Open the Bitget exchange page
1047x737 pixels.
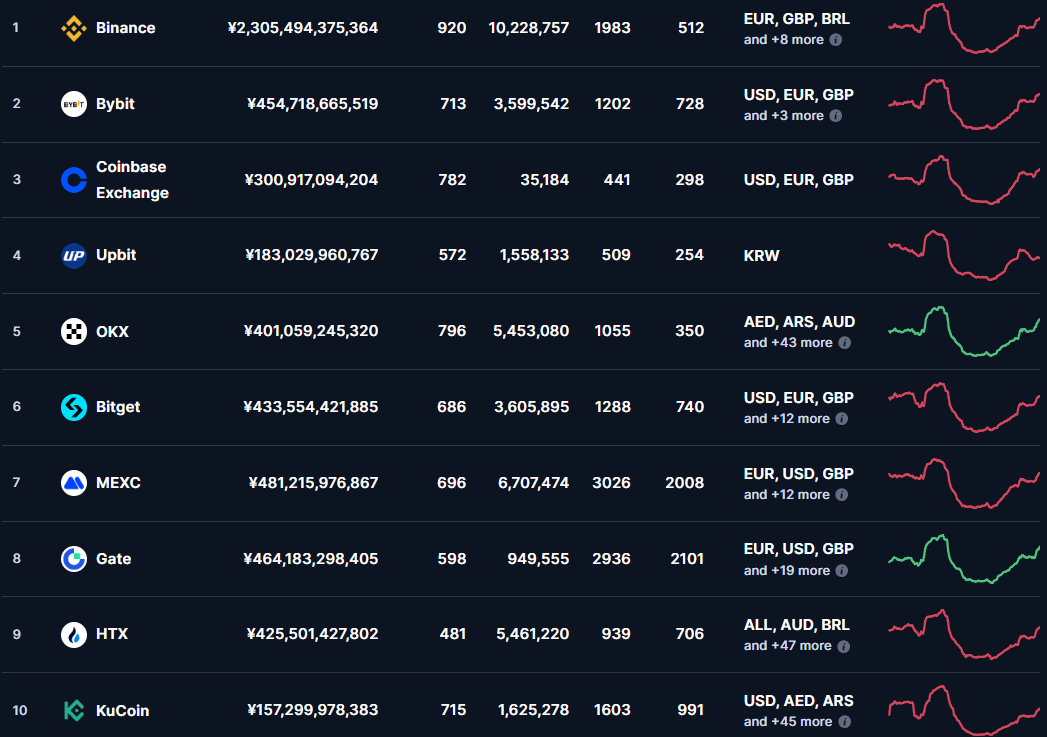[118, 407]
